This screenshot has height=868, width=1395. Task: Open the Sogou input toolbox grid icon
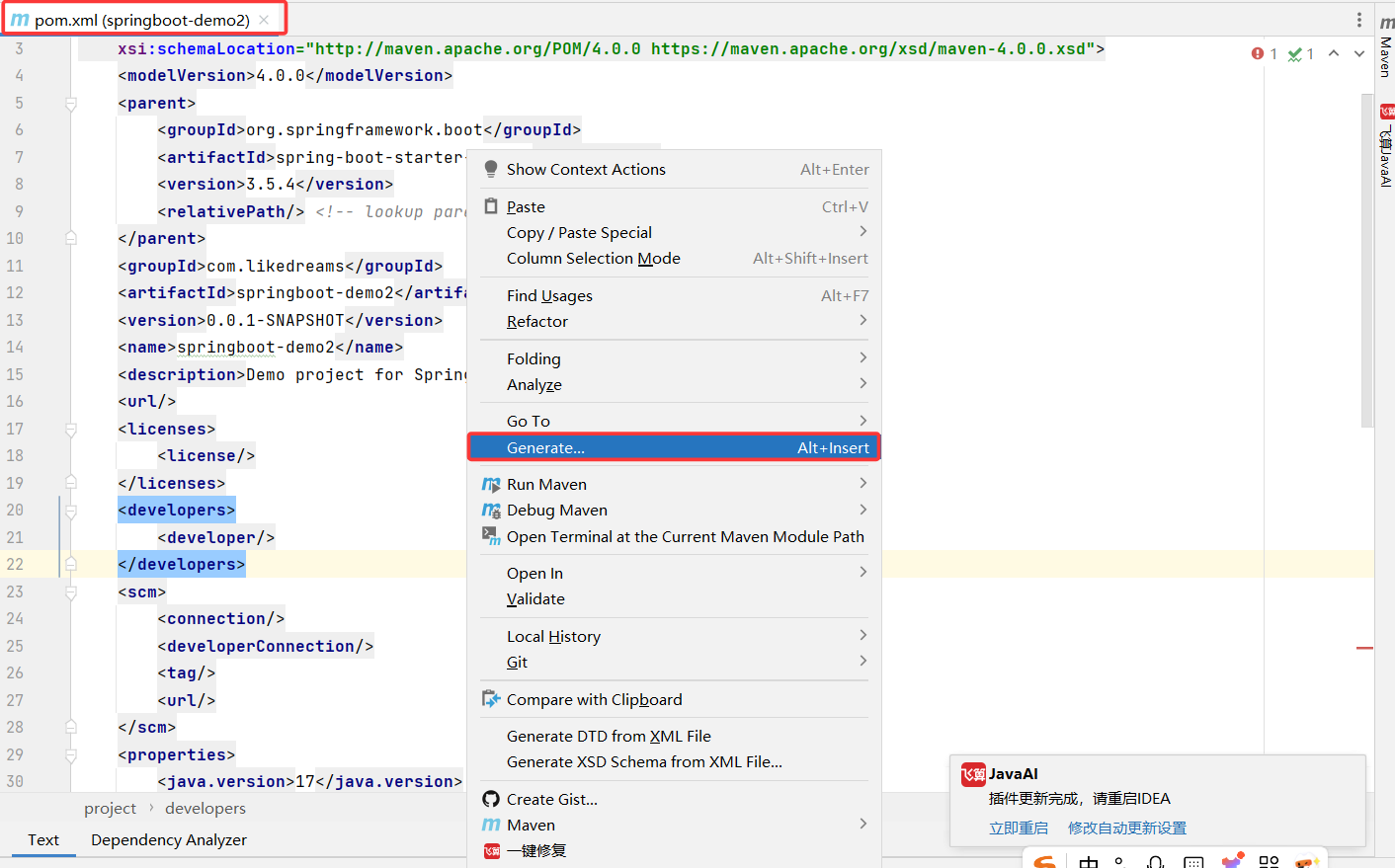[x=1270, y=862]
